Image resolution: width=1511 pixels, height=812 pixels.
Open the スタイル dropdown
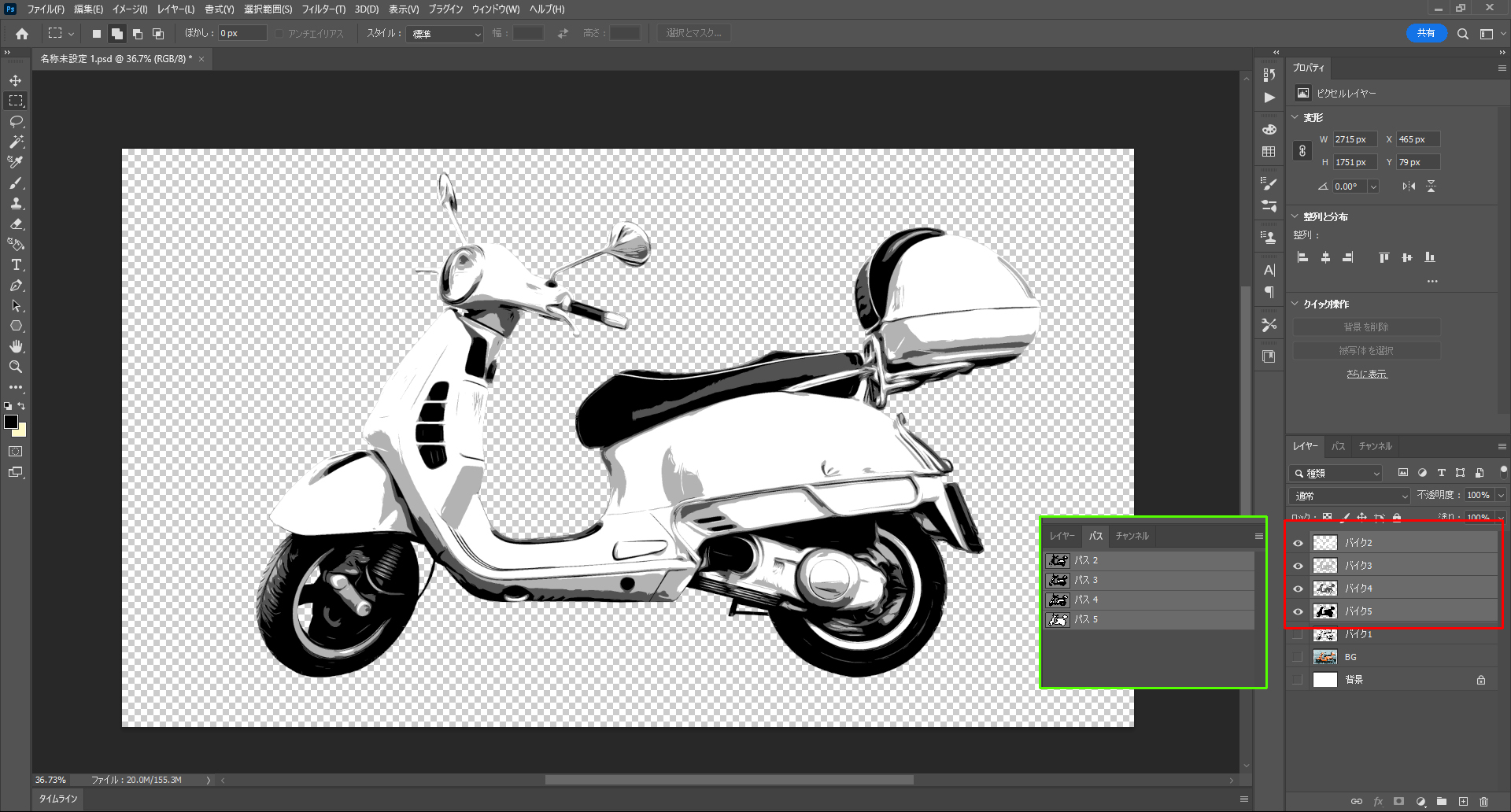(x=445, y=34)
